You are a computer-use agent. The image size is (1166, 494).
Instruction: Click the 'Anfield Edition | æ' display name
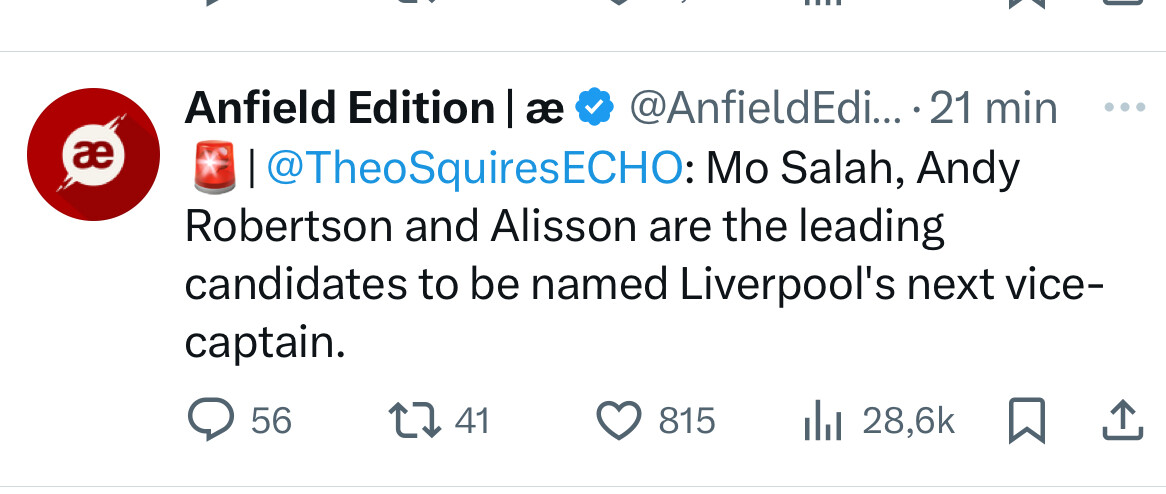click(x=374, y=108)
